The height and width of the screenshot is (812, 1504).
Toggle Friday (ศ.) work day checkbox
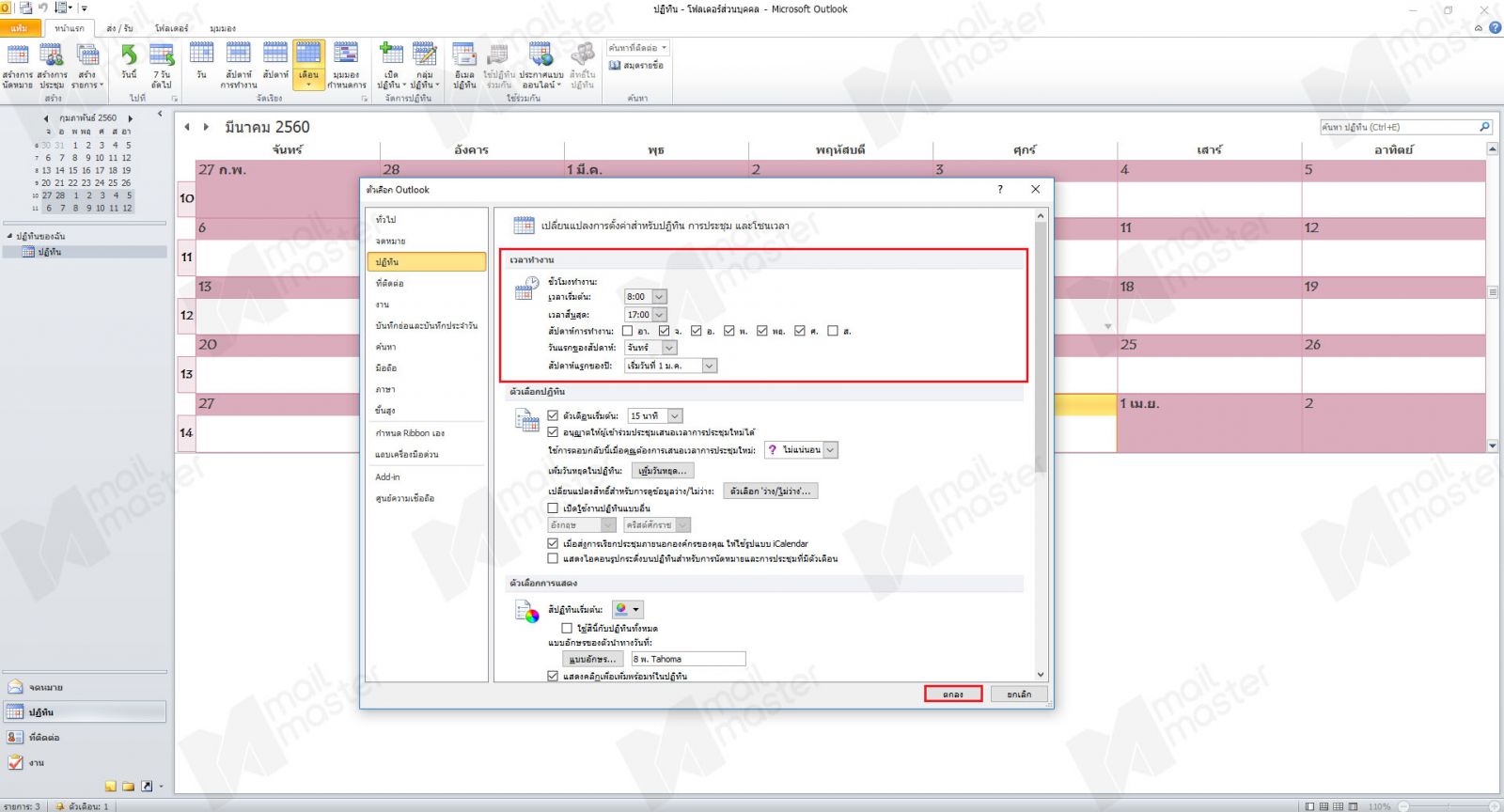tap(800, 331)
